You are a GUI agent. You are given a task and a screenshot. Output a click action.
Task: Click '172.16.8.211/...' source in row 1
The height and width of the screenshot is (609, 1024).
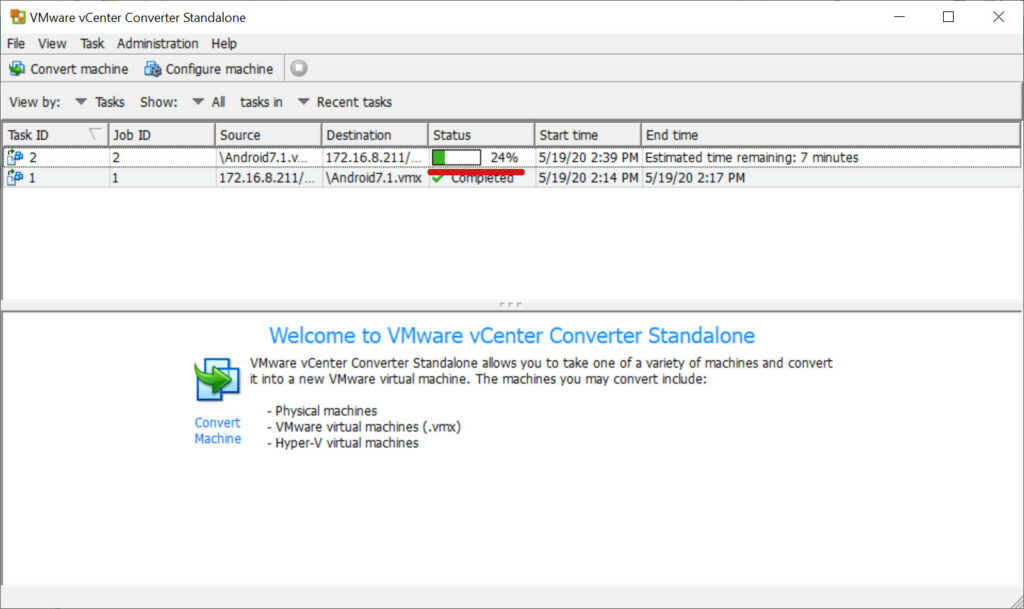pyautogui.click(x=266, y=178)
